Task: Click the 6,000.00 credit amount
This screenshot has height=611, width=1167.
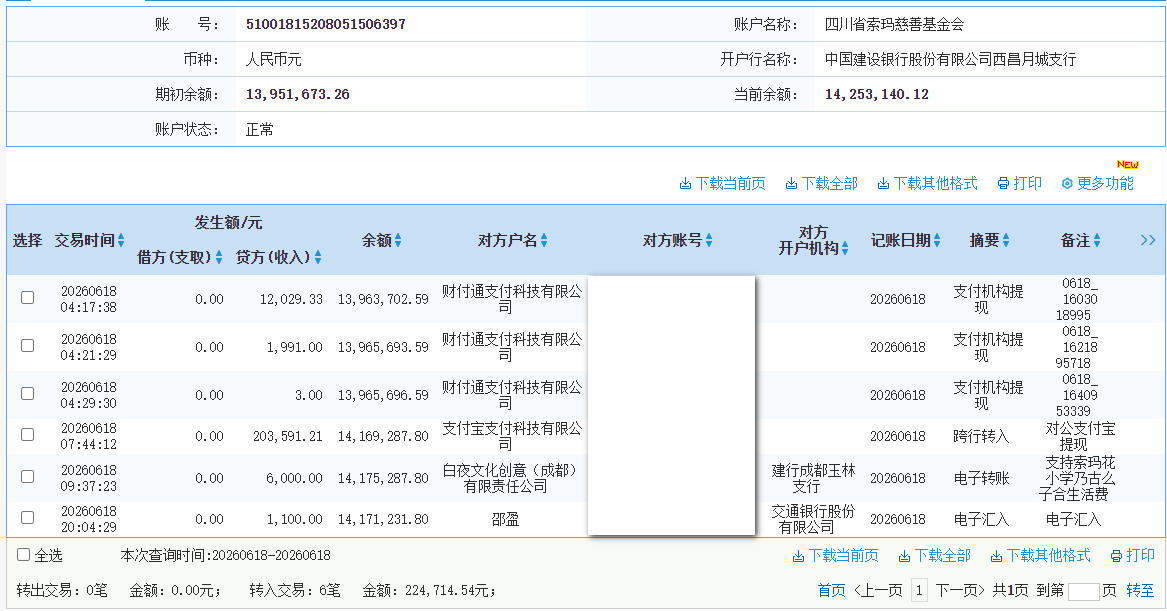Action: point(295,478)
